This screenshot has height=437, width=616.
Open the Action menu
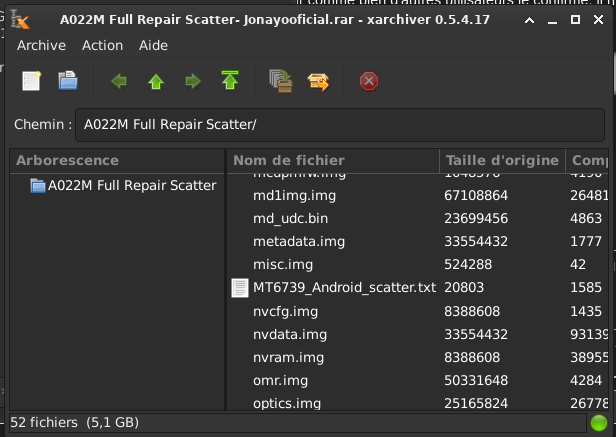click(x=102, y=46)
